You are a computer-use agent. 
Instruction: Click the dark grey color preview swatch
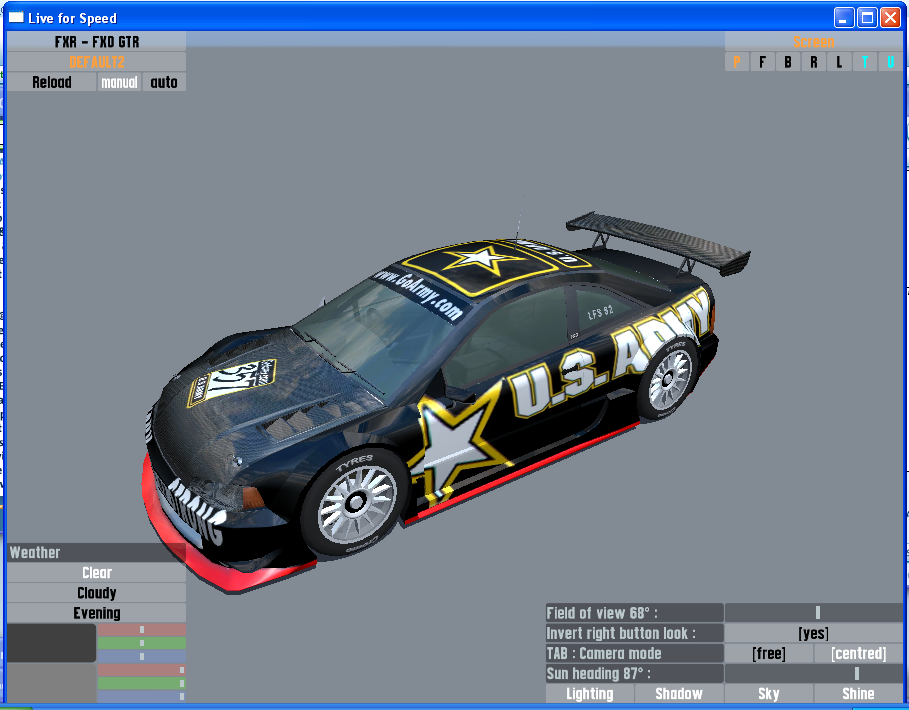point(52,643)
